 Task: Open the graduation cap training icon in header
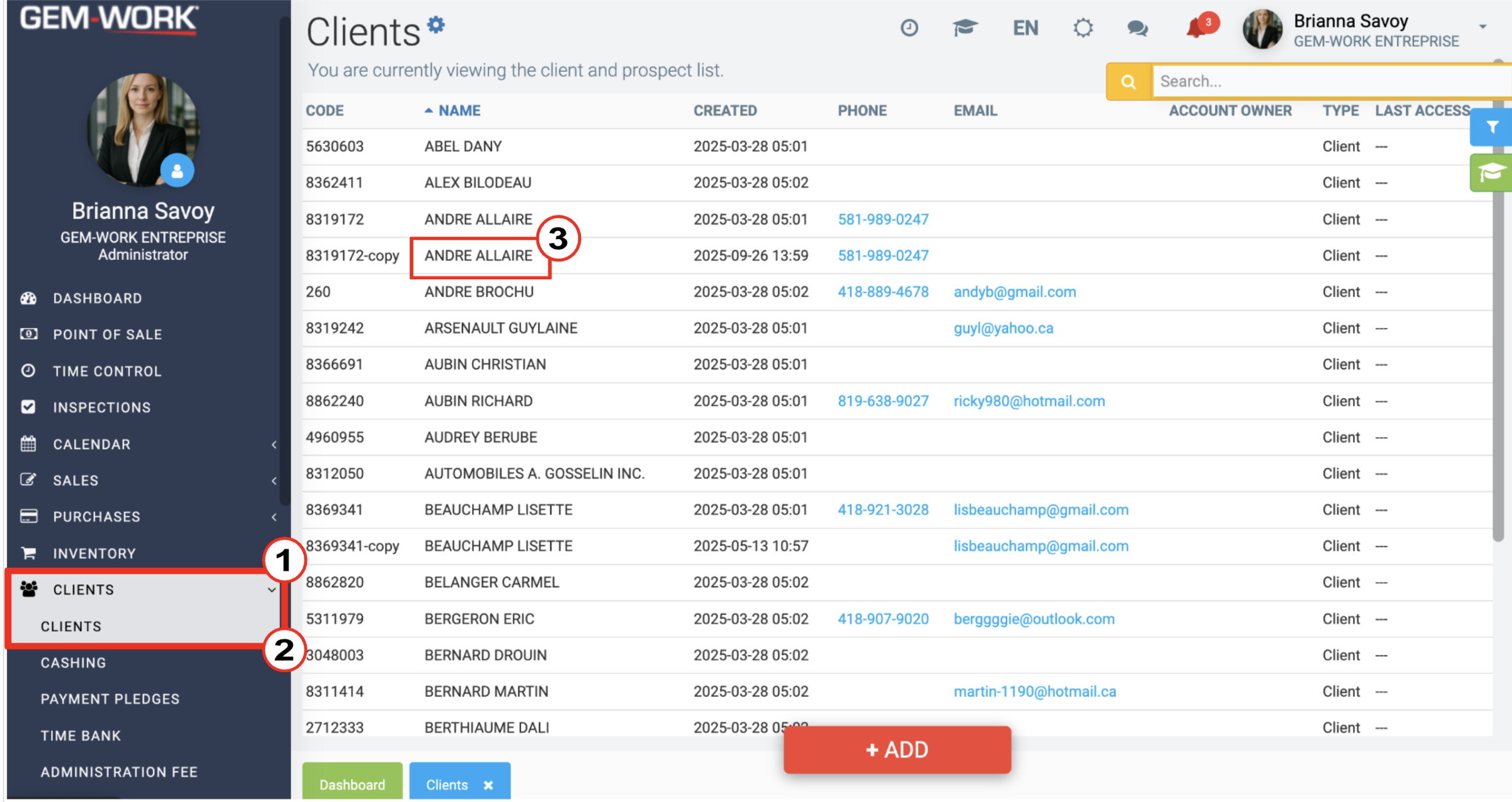(x=965, y=28)
